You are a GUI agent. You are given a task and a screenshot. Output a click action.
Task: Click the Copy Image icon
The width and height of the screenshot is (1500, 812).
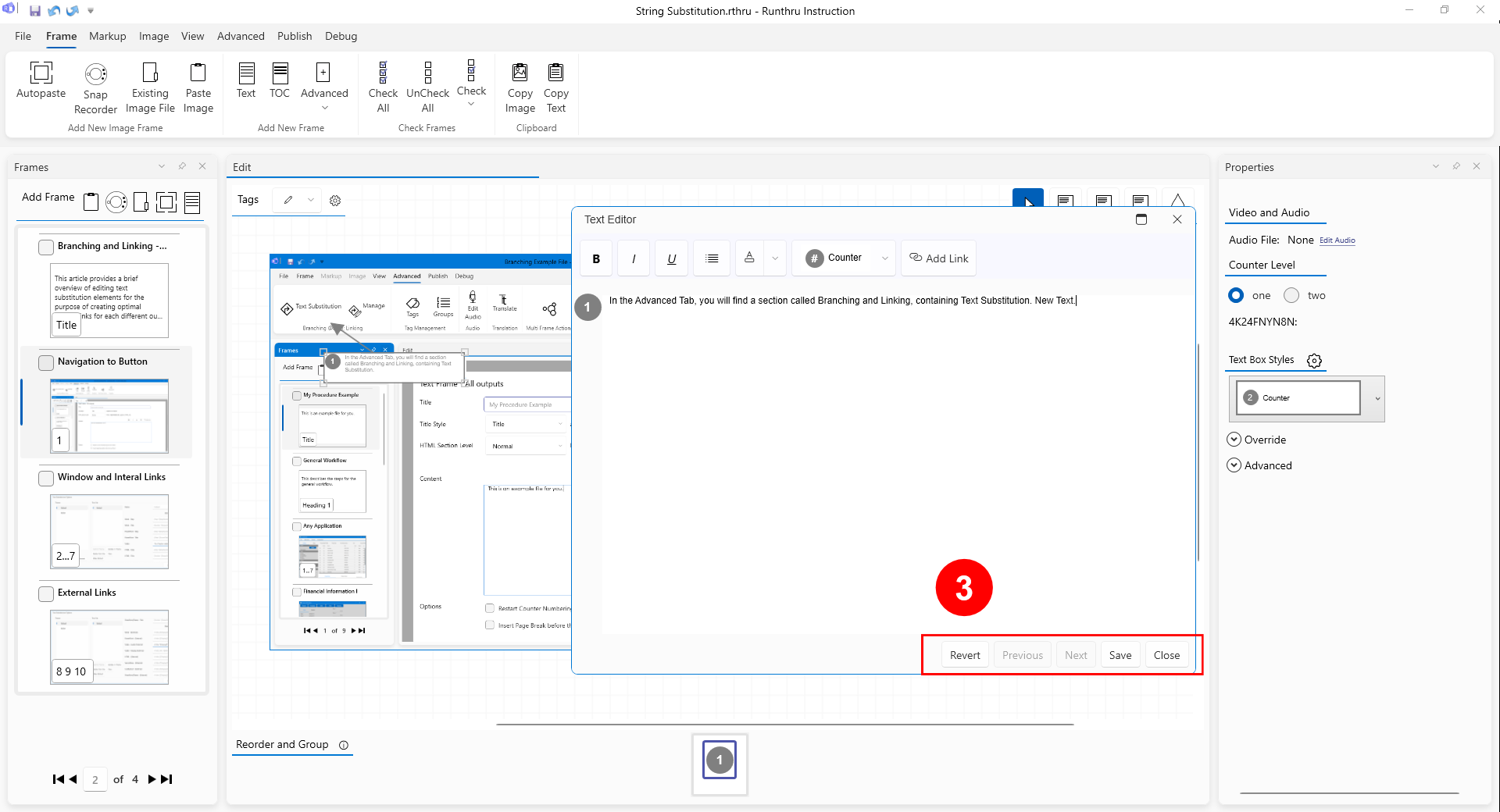[x=520, y=73]
